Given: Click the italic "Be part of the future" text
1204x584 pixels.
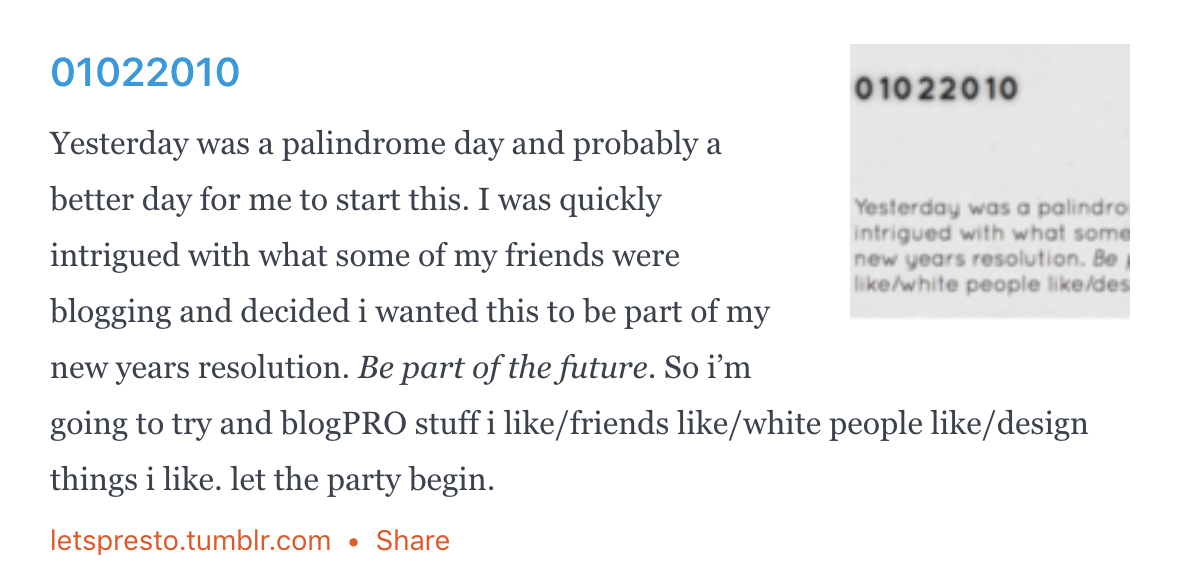Looking at the screenshot, I should [x=501, y=369].
